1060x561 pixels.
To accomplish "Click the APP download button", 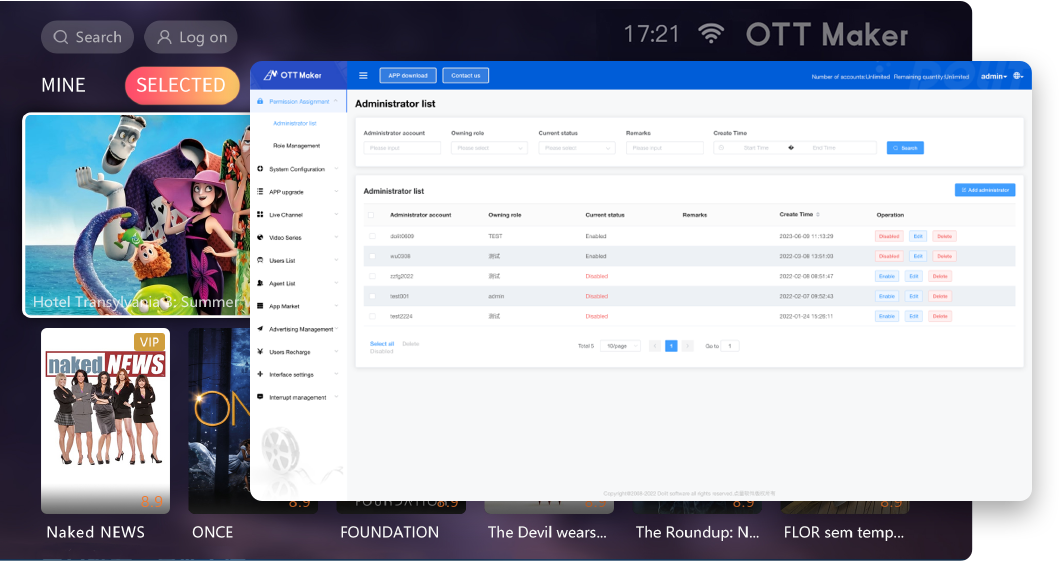I will 408,76.
